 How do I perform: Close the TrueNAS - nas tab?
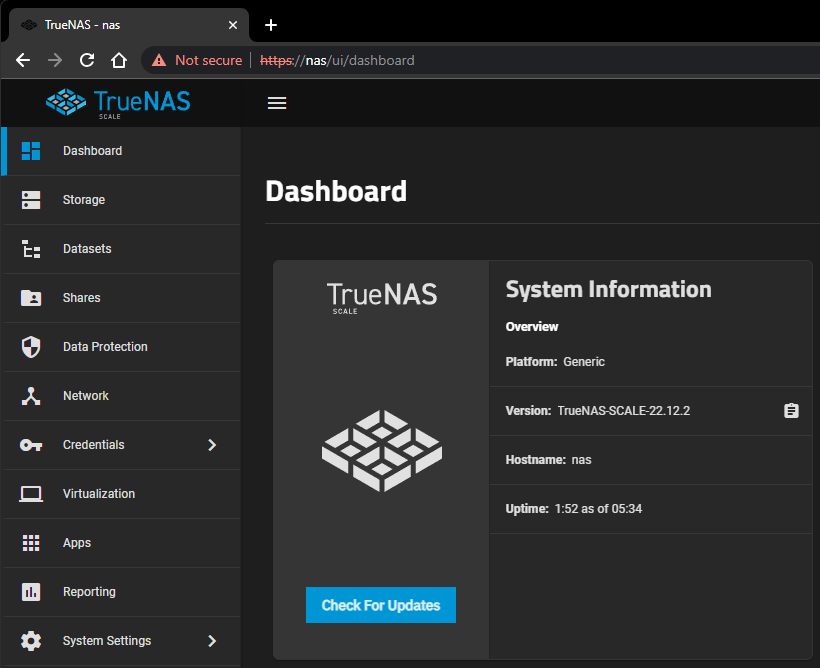click(x=233, y=25)
